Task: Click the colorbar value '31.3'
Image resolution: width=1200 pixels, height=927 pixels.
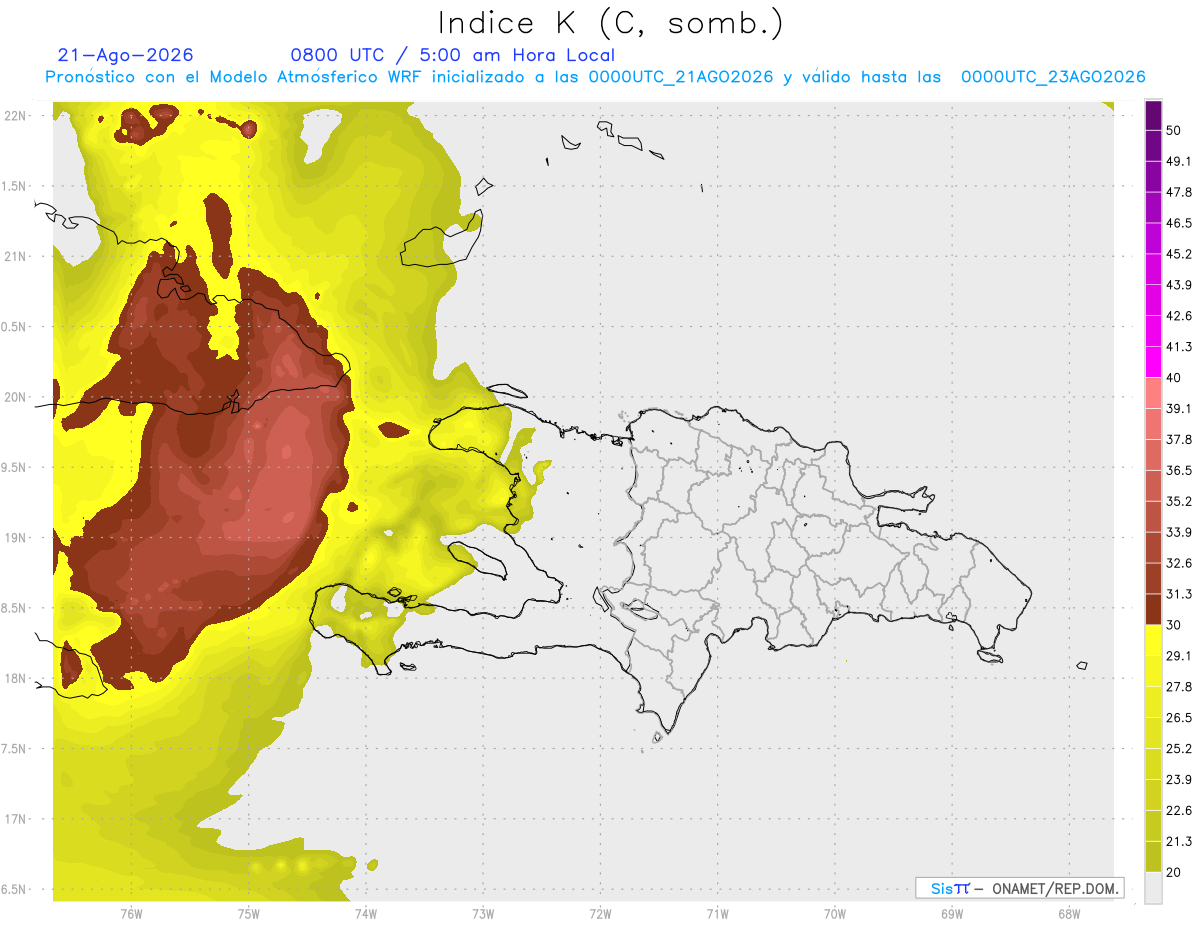Action: click(x=1179, y=594)
